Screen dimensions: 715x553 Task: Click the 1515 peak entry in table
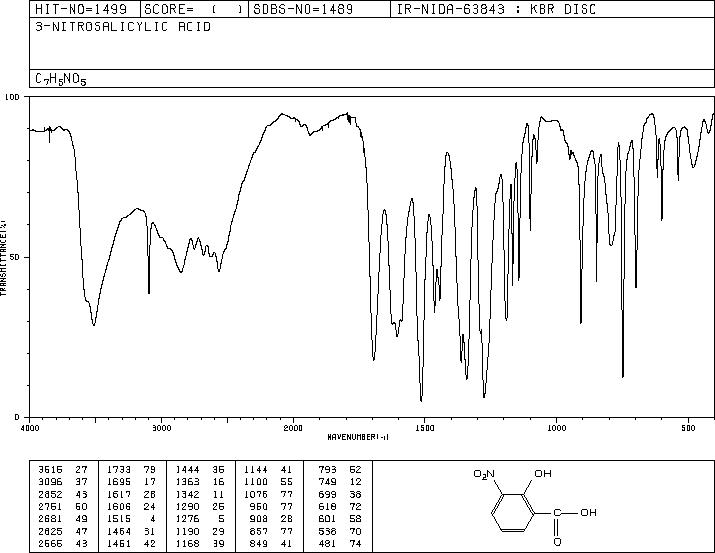[131, 519]
